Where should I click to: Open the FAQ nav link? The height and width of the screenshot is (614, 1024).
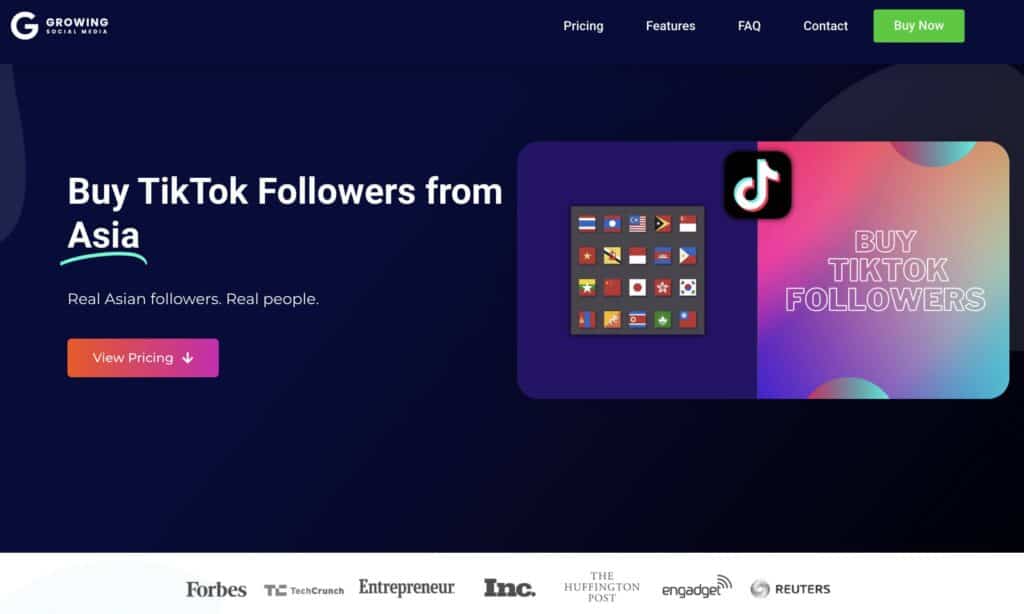point(749,26)
